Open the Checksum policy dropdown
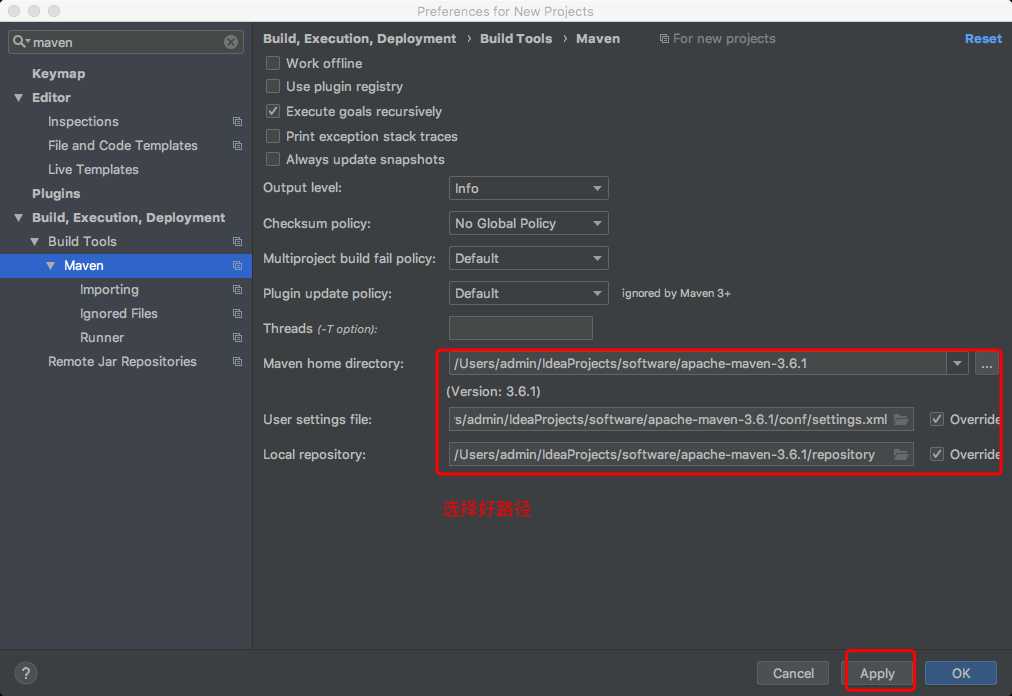The image size is (1012, 696). [529, 223]
